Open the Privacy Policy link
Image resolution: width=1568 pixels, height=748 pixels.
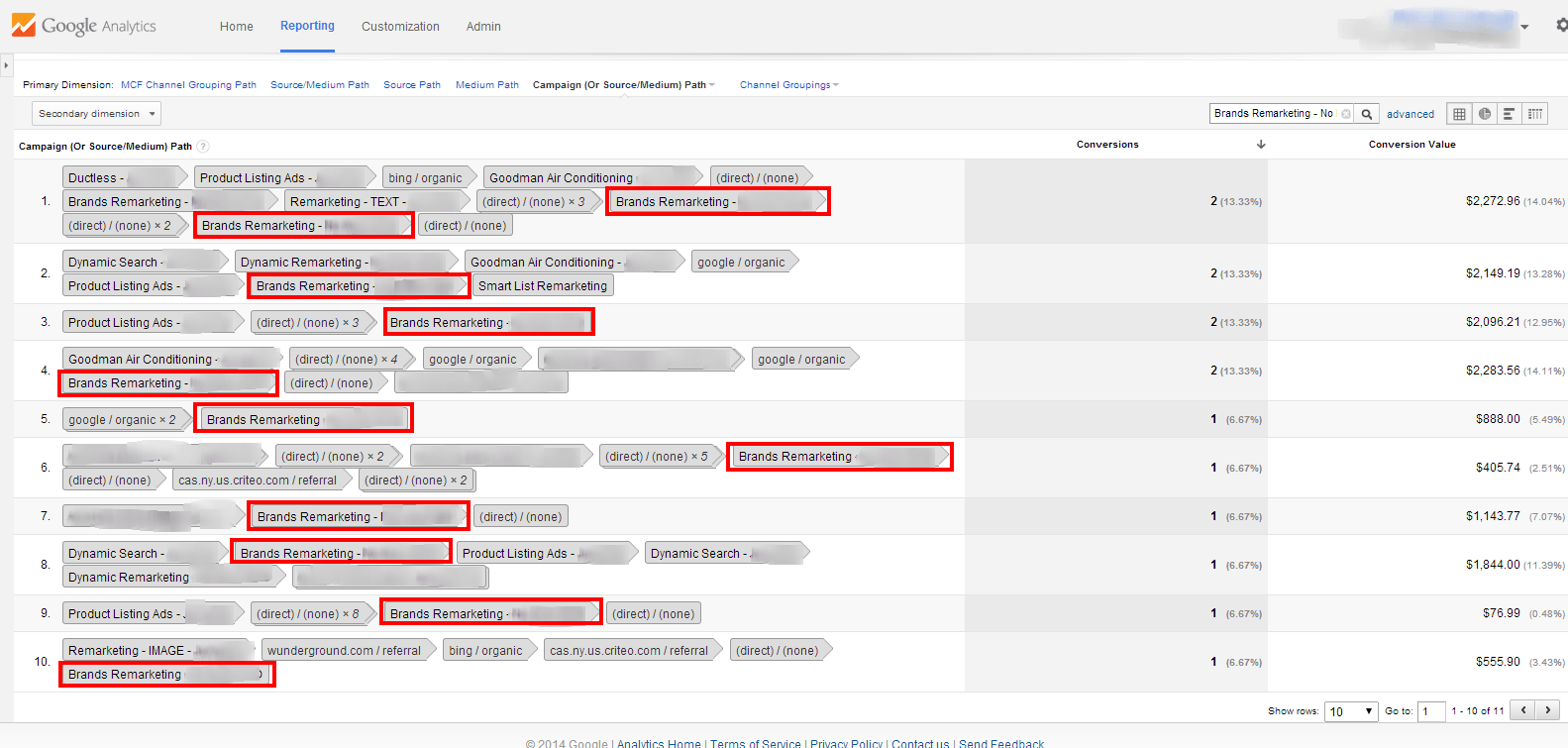pyautogui.click(x=846, y=744)
